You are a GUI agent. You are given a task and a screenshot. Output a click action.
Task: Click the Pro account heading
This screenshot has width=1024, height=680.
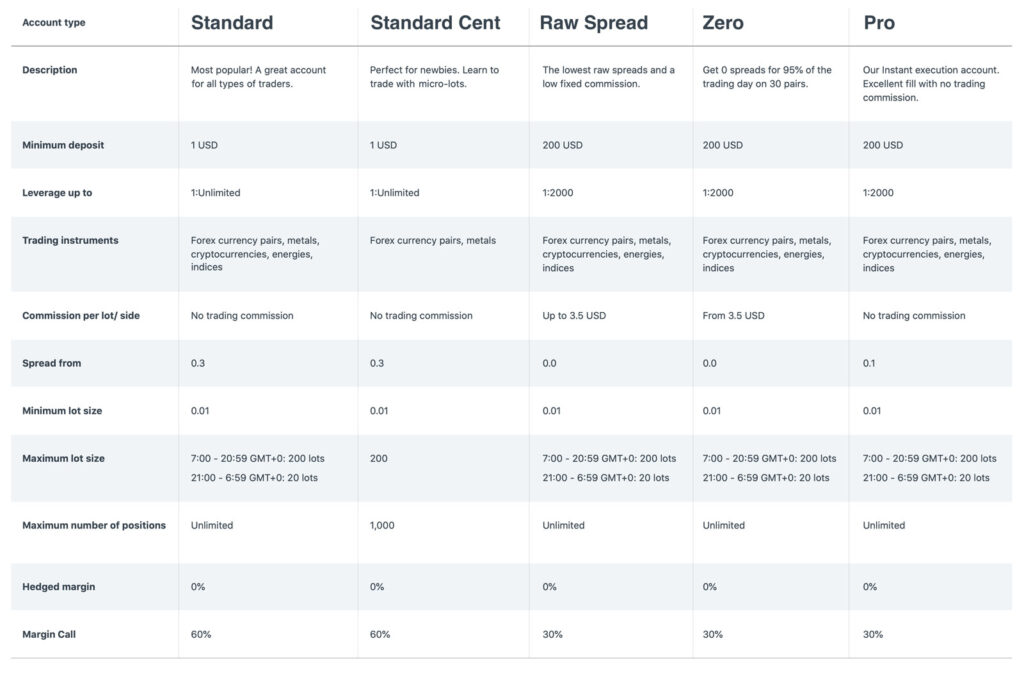click(x=879, y=23)
